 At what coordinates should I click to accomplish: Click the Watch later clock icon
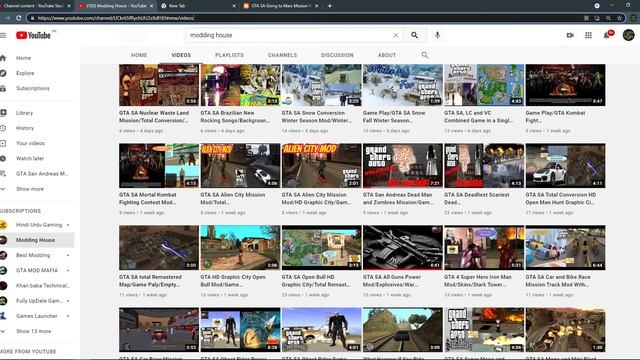(3, 158)
